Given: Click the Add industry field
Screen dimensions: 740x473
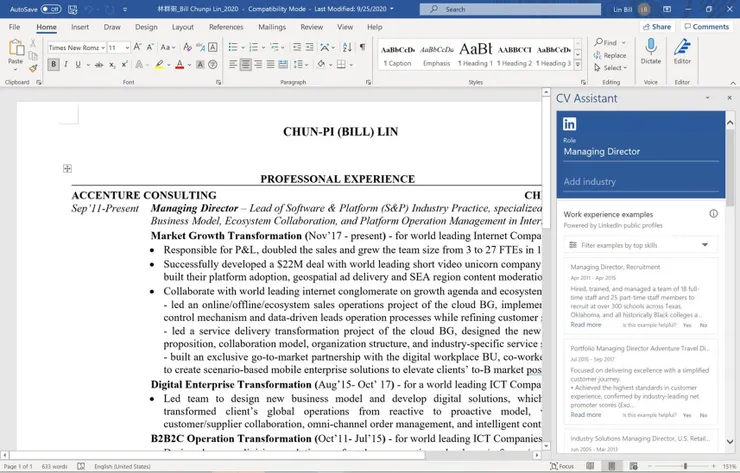Looking at the screenshot, I should [641, 182].
